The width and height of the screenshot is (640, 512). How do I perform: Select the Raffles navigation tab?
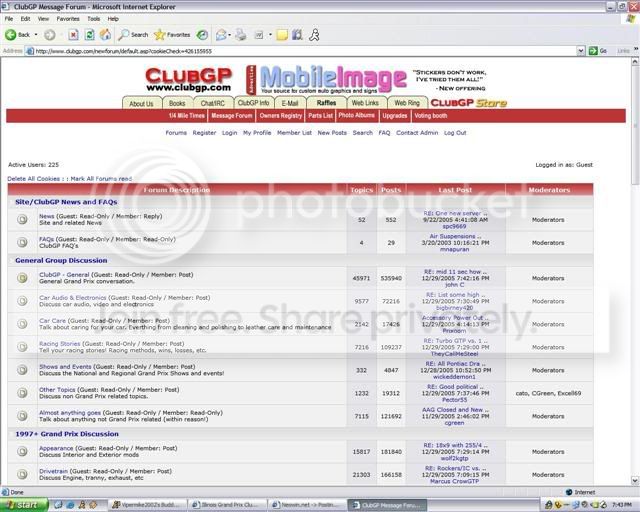click(x=326, y=103)
